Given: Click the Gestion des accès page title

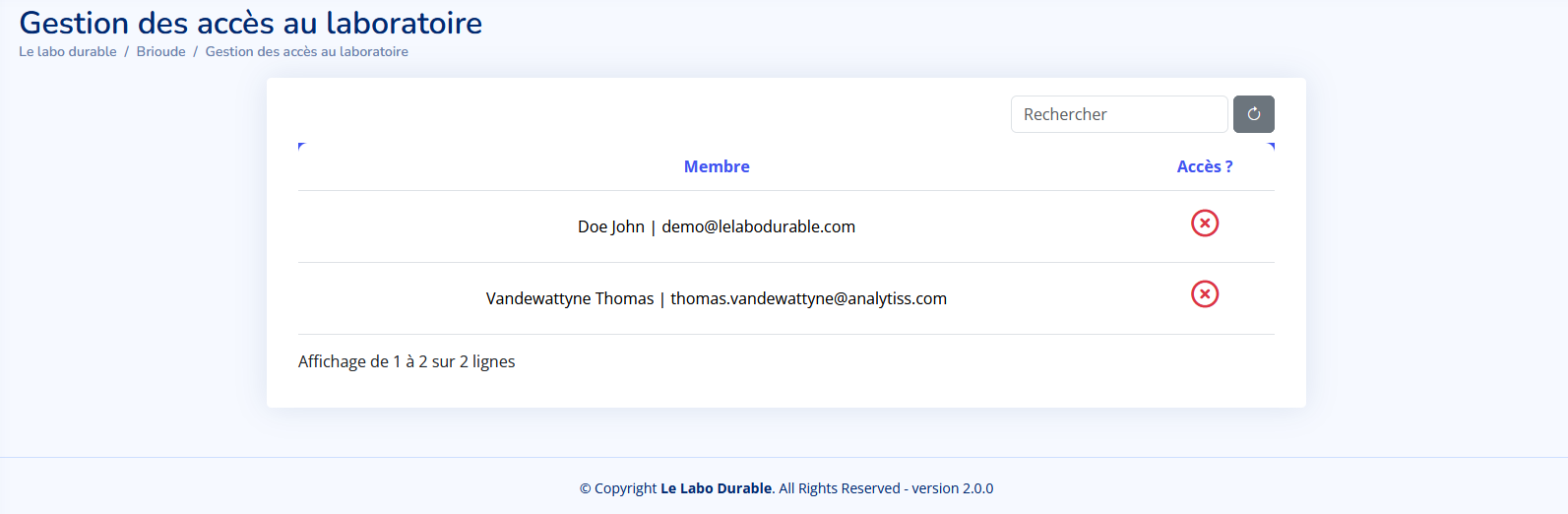Looking at the screenshot, I should (x=251, y=23).
